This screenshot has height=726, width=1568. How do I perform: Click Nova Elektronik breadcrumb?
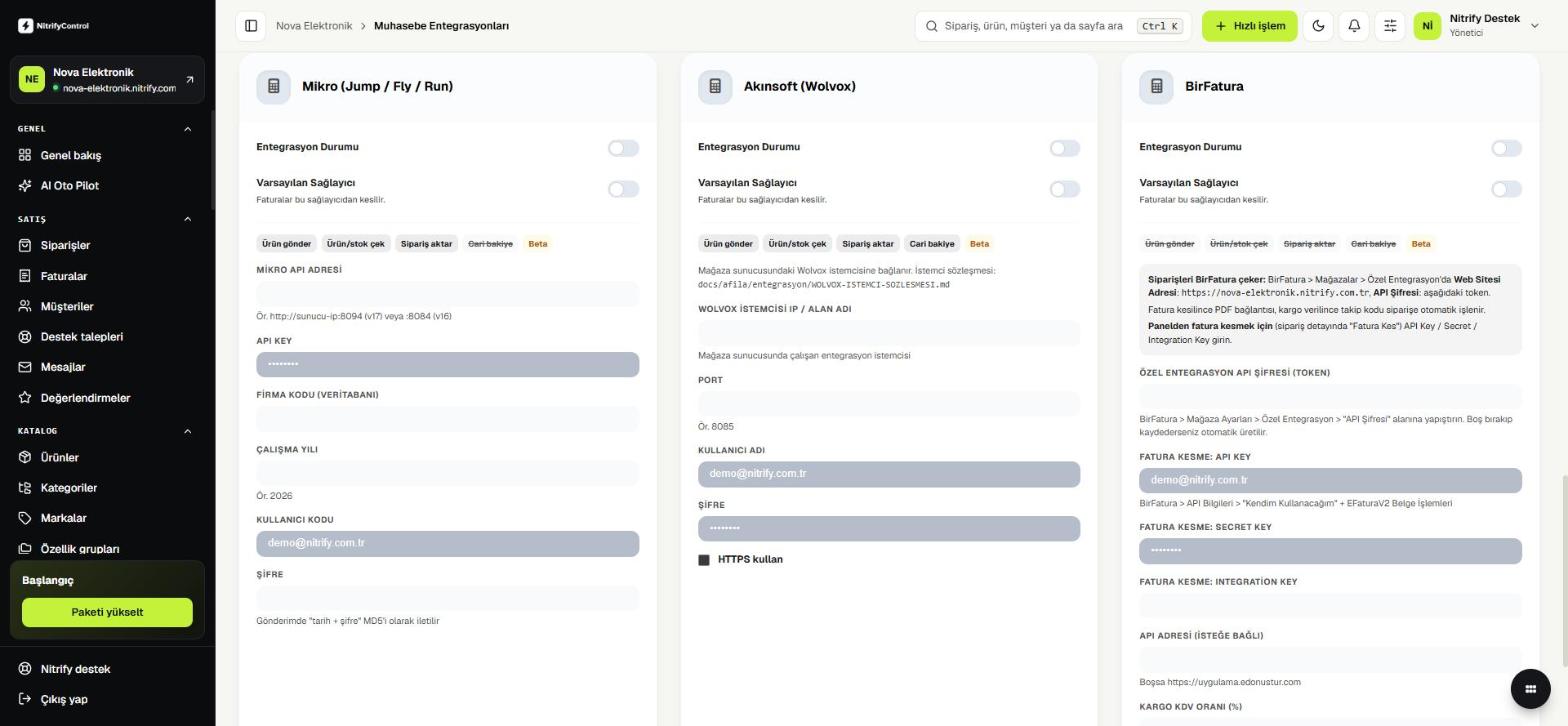314,26
